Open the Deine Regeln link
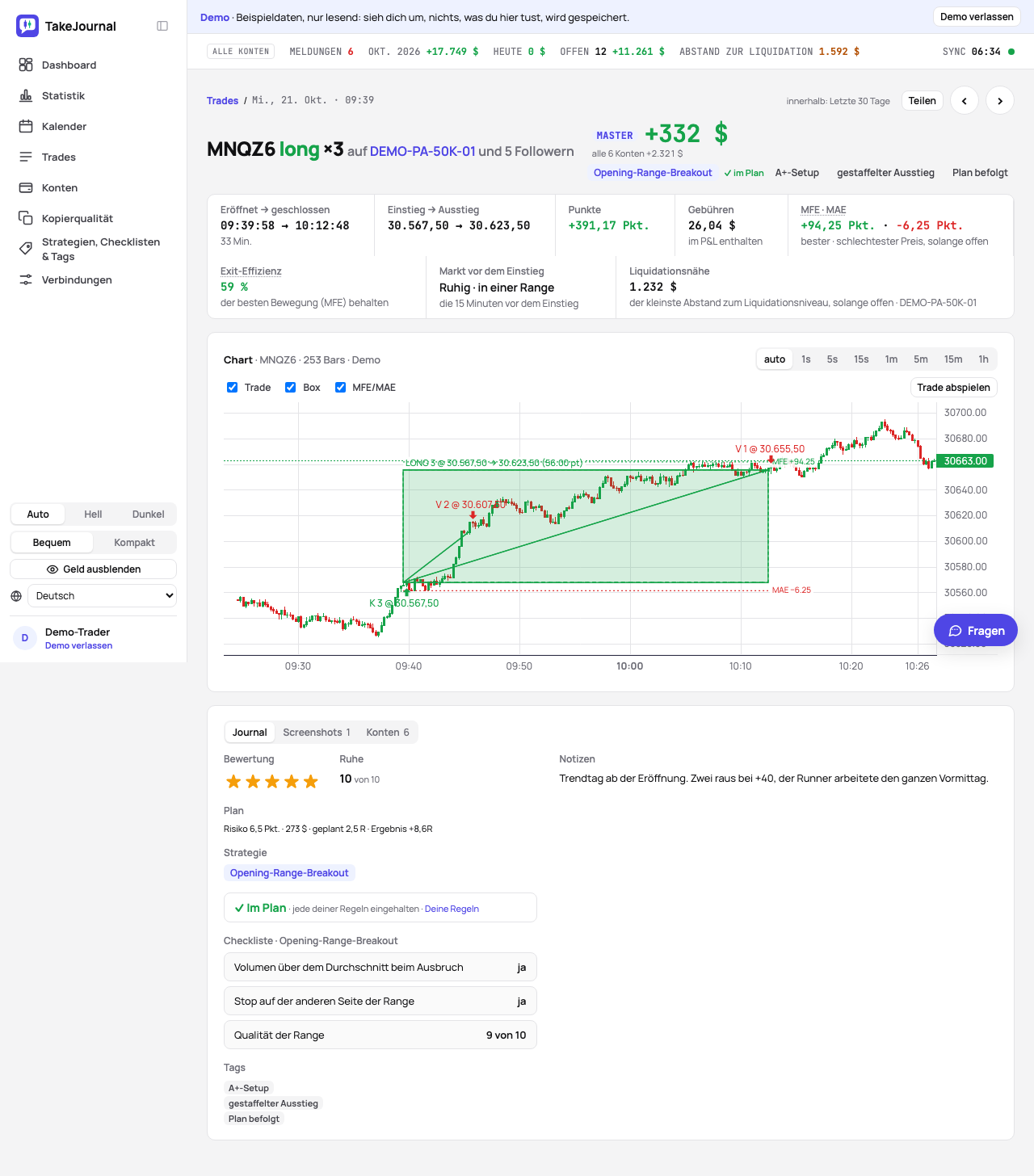Viewport: 1034px width, 1176px height. [452, 909]
